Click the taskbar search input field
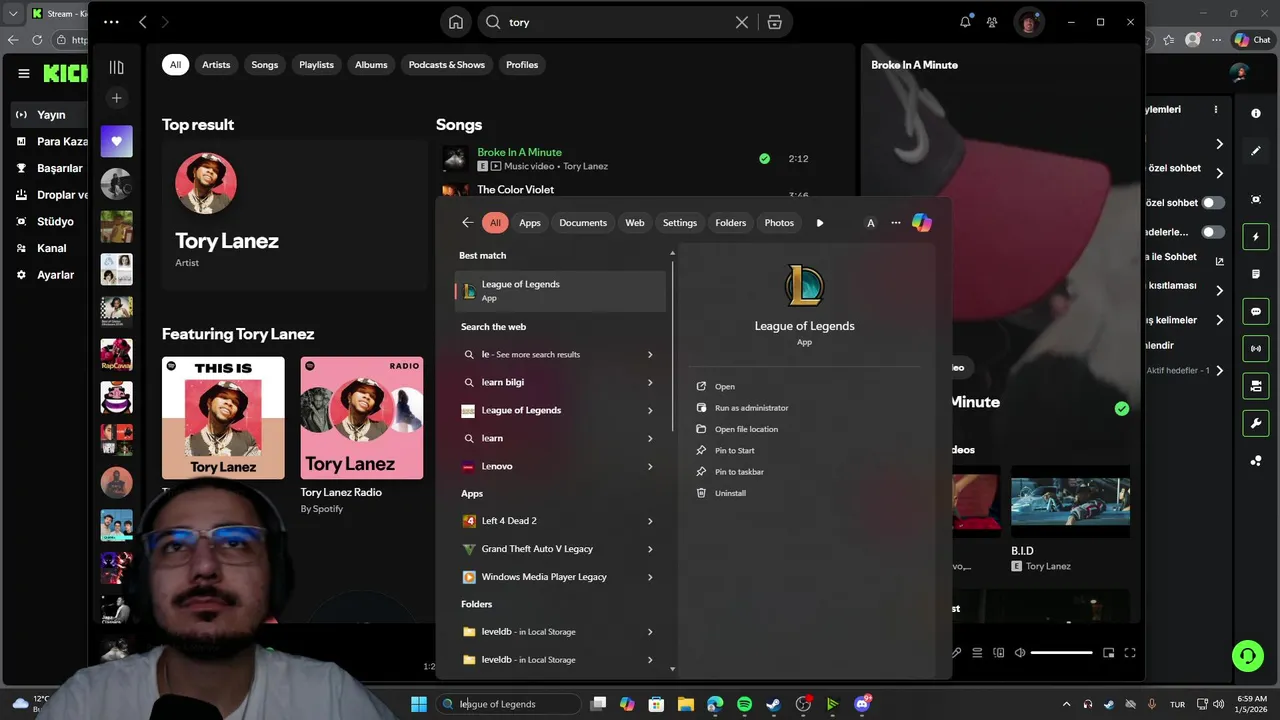Image resolution: width=1280 pixels, height=720 pixels. 509,704
